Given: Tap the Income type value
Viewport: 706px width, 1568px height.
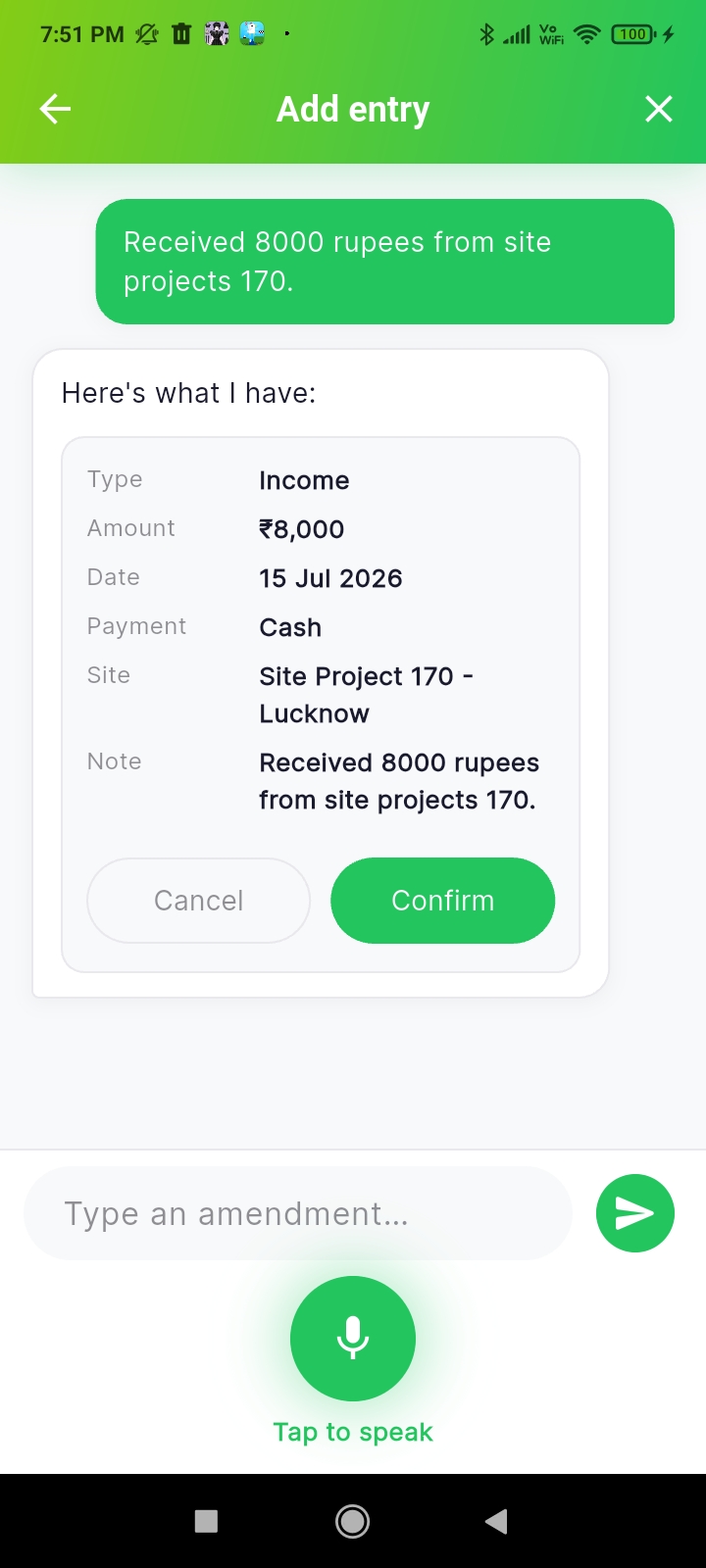Looking at the screenshot, I should pyautogui.click(x=304, y=480).
